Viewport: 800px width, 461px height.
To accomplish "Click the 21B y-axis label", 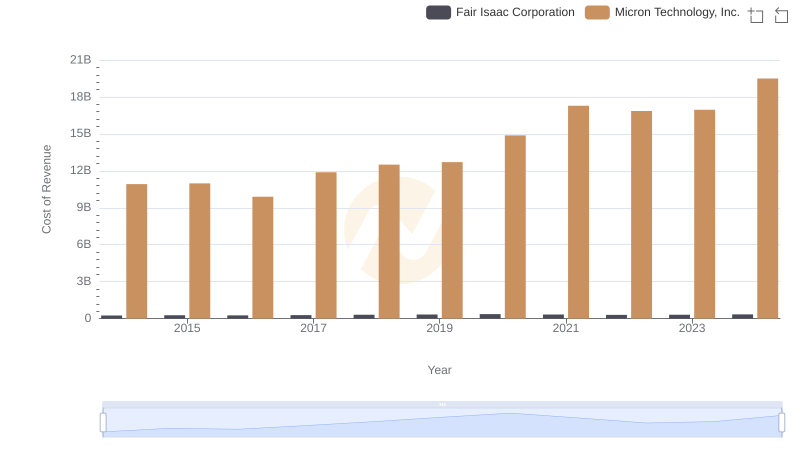I will [81, 60].
